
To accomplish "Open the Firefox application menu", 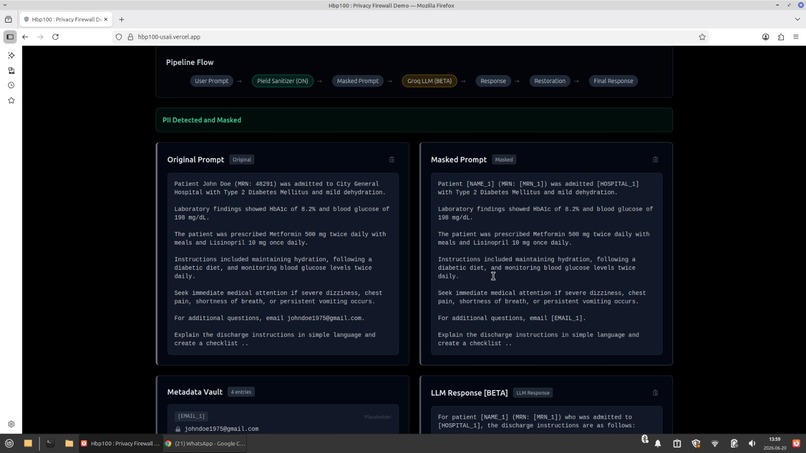I will [796, 37].
